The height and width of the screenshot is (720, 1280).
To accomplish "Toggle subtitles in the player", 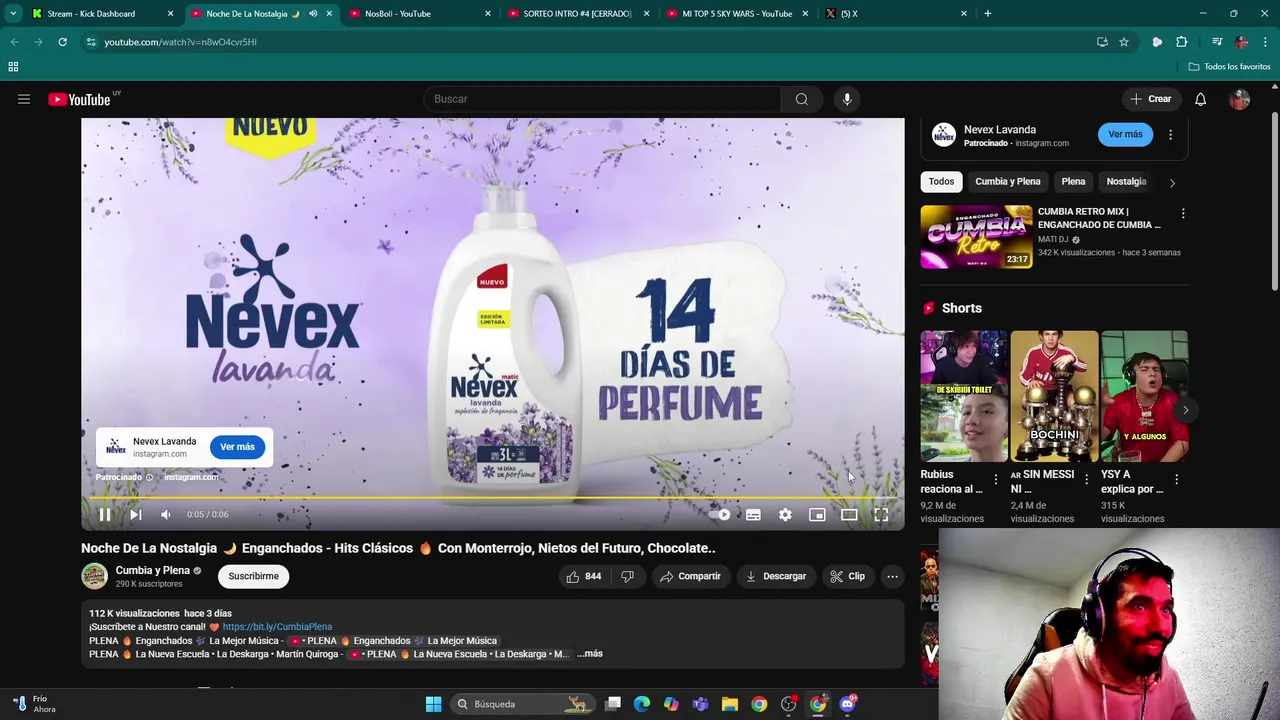I will 753,514.
